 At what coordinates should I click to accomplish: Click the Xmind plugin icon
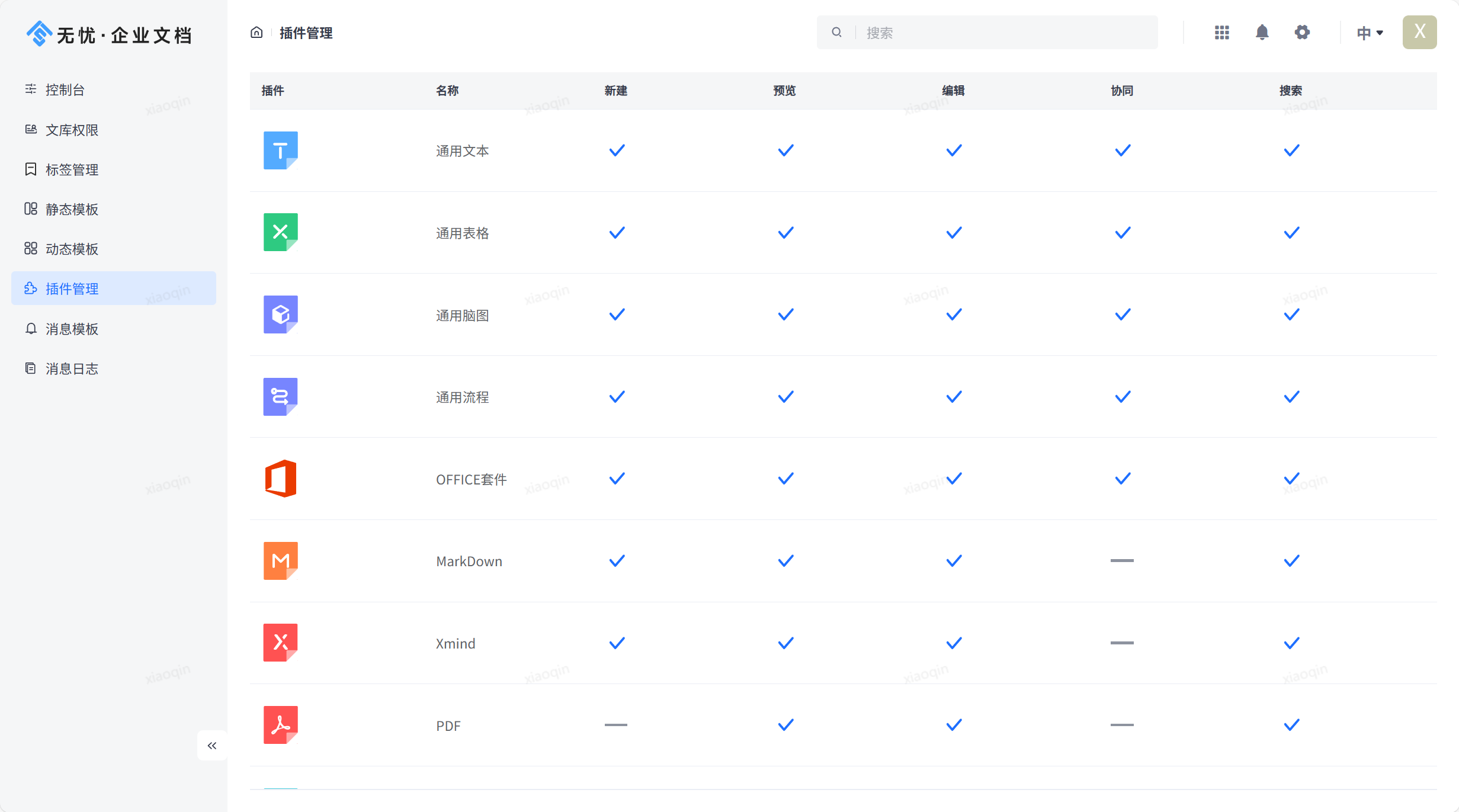pos(280,643)
